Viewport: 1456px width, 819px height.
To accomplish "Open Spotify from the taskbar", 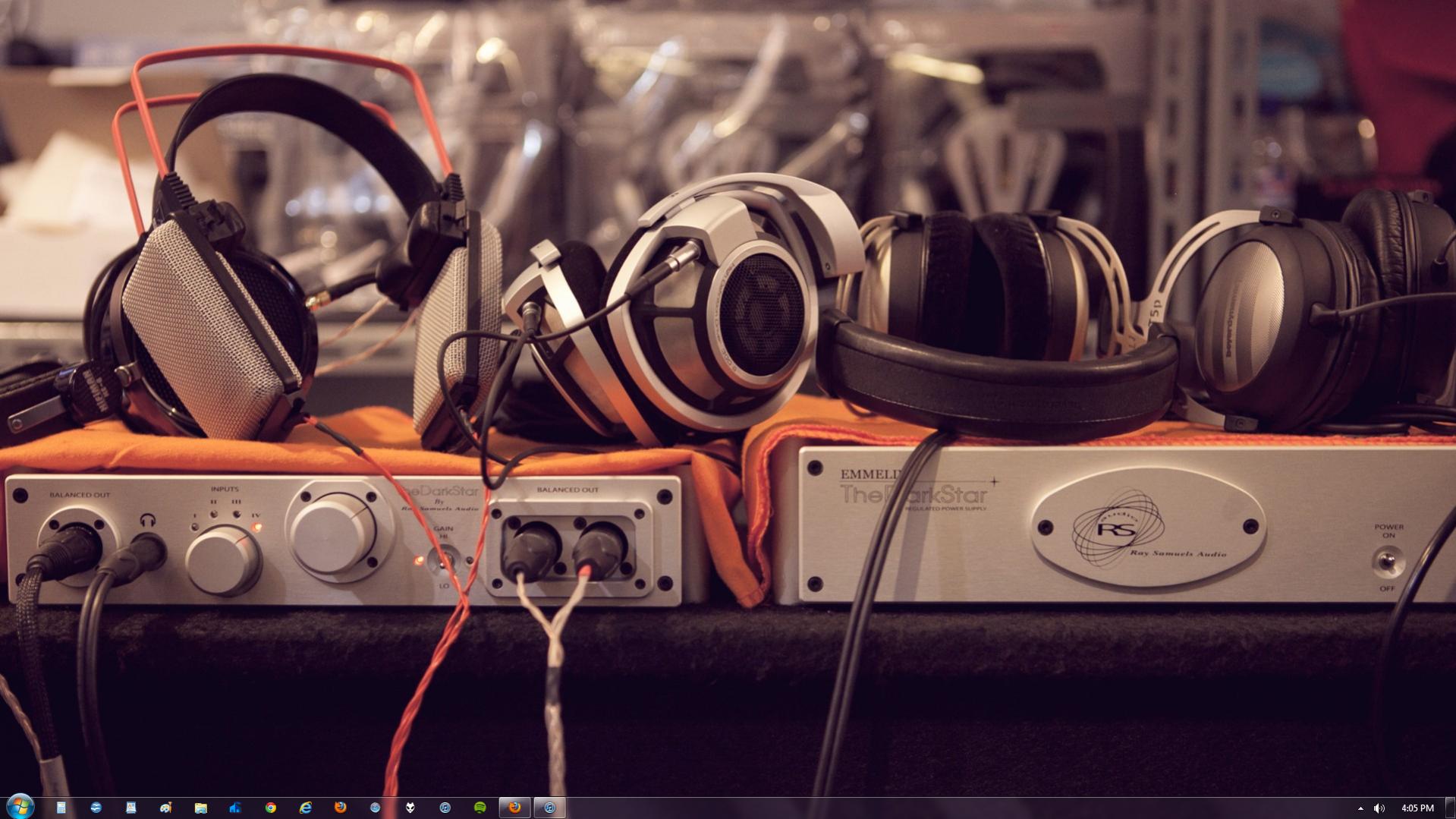I will pos(480,808).
